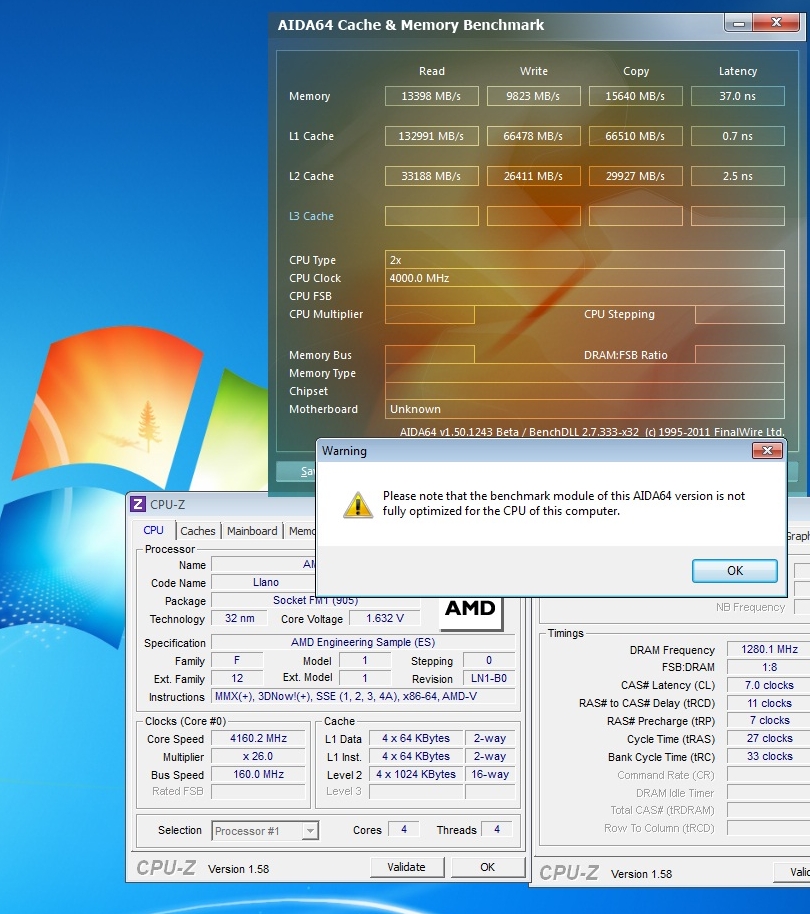This screenshot has height=914, width=810.
Task: Click the Save button in AIDA64 window
Action: 296,472
